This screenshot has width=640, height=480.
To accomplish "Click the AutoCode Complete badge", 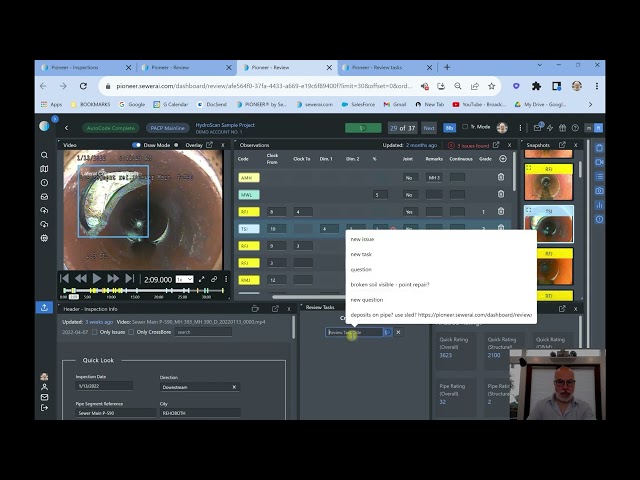I will [x=111, y=128].
